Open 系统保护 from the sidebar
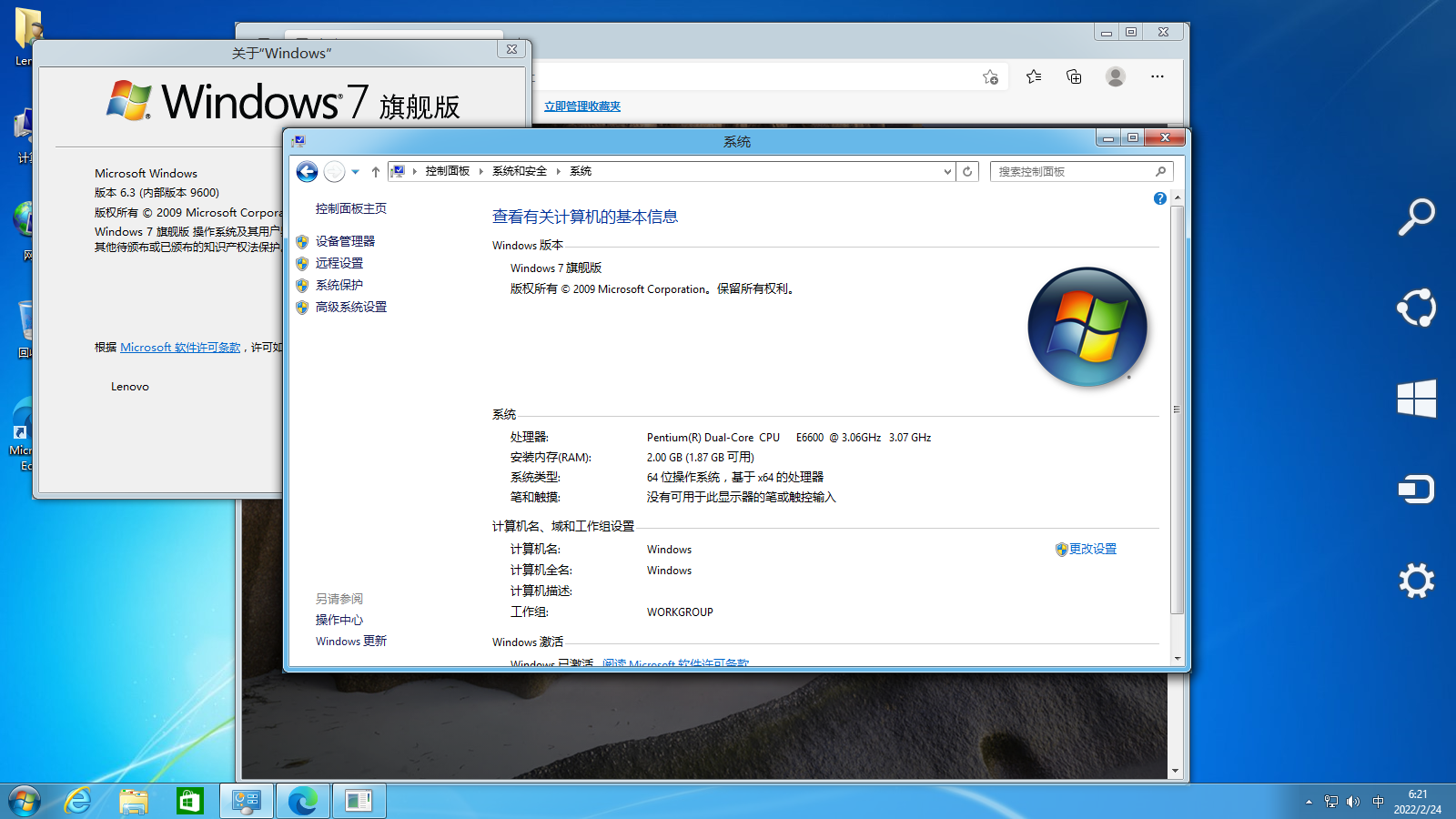The width and height of the screenshot is (1456, 819). click(x=339, y=285)
